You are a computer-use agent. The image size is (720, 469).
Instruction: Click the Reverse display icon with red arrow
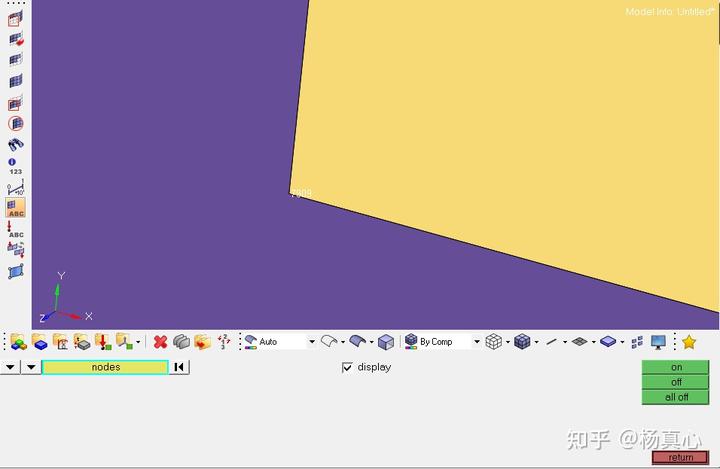coord(16,40)
